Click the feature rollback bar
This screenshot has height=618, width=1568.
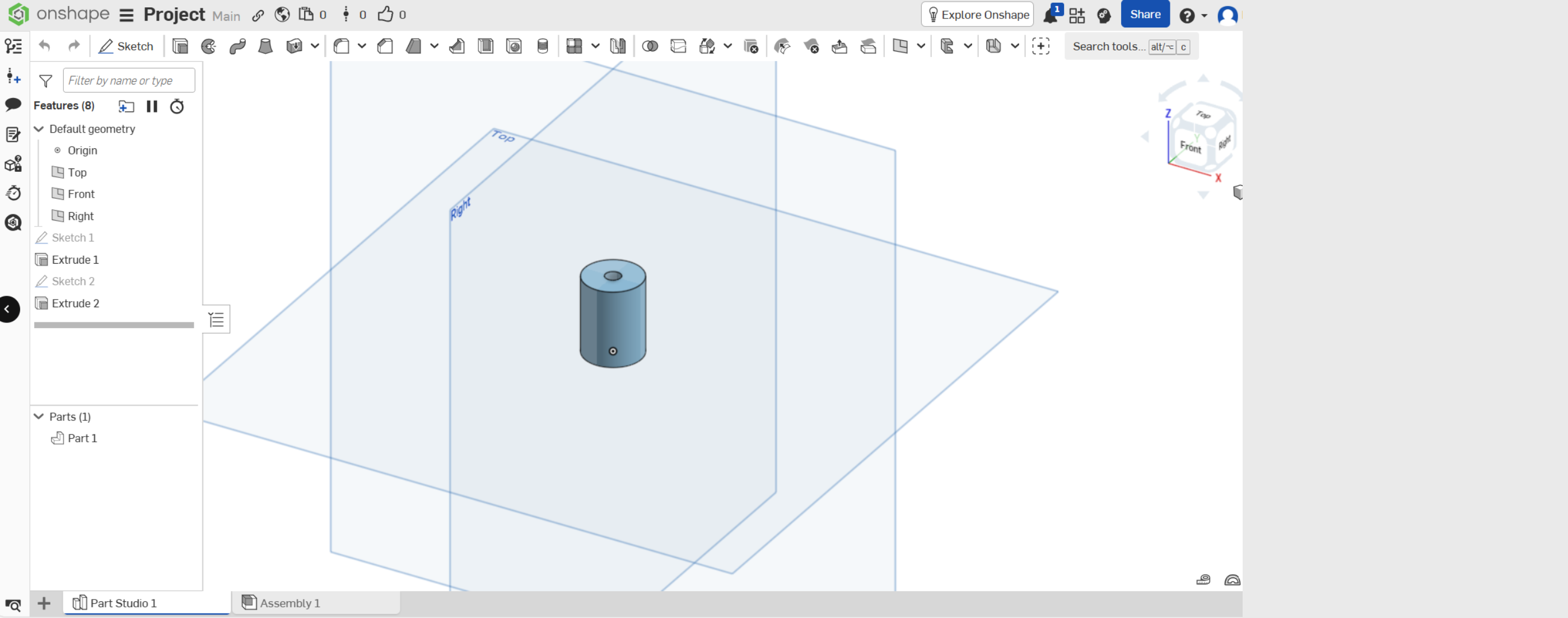pos(114,325)
